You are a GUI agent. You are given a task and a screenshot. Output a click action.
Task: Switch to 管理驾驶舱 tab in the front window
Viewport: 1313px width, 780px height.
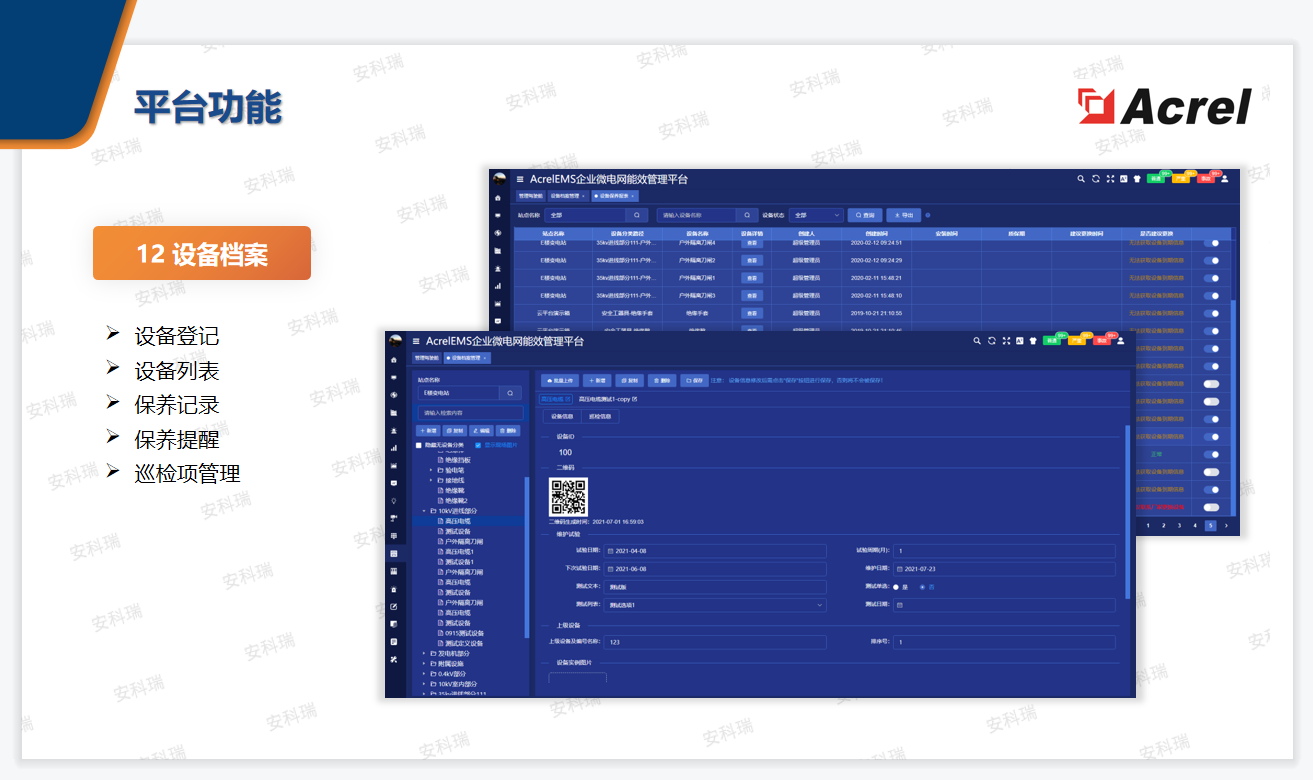click(x=428, y=357)
